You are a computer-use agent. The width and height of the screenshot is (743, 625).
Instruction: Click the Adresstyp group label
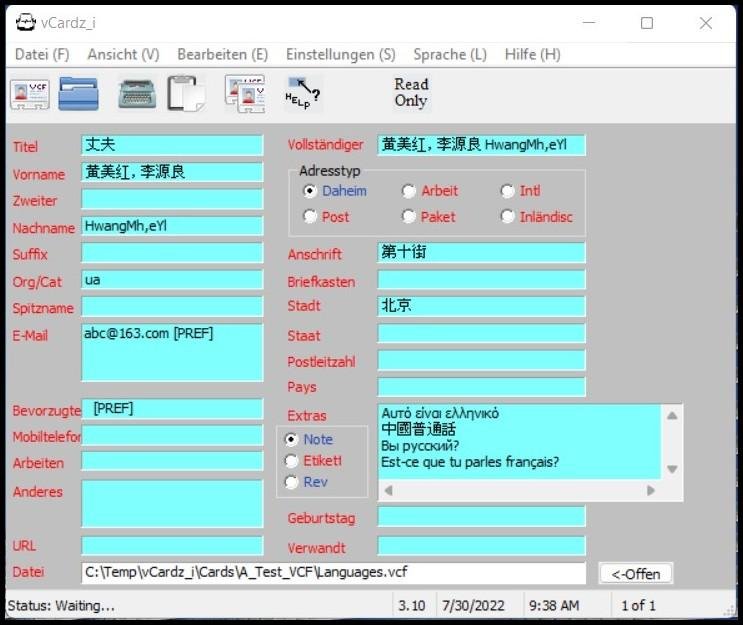pos(329,171)
